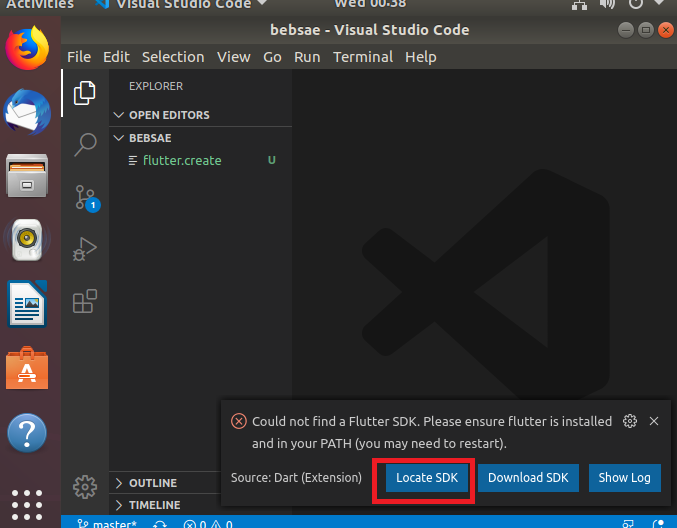
Task: Click the Source: Dart (Extension) text
Action: click(296, 477)
